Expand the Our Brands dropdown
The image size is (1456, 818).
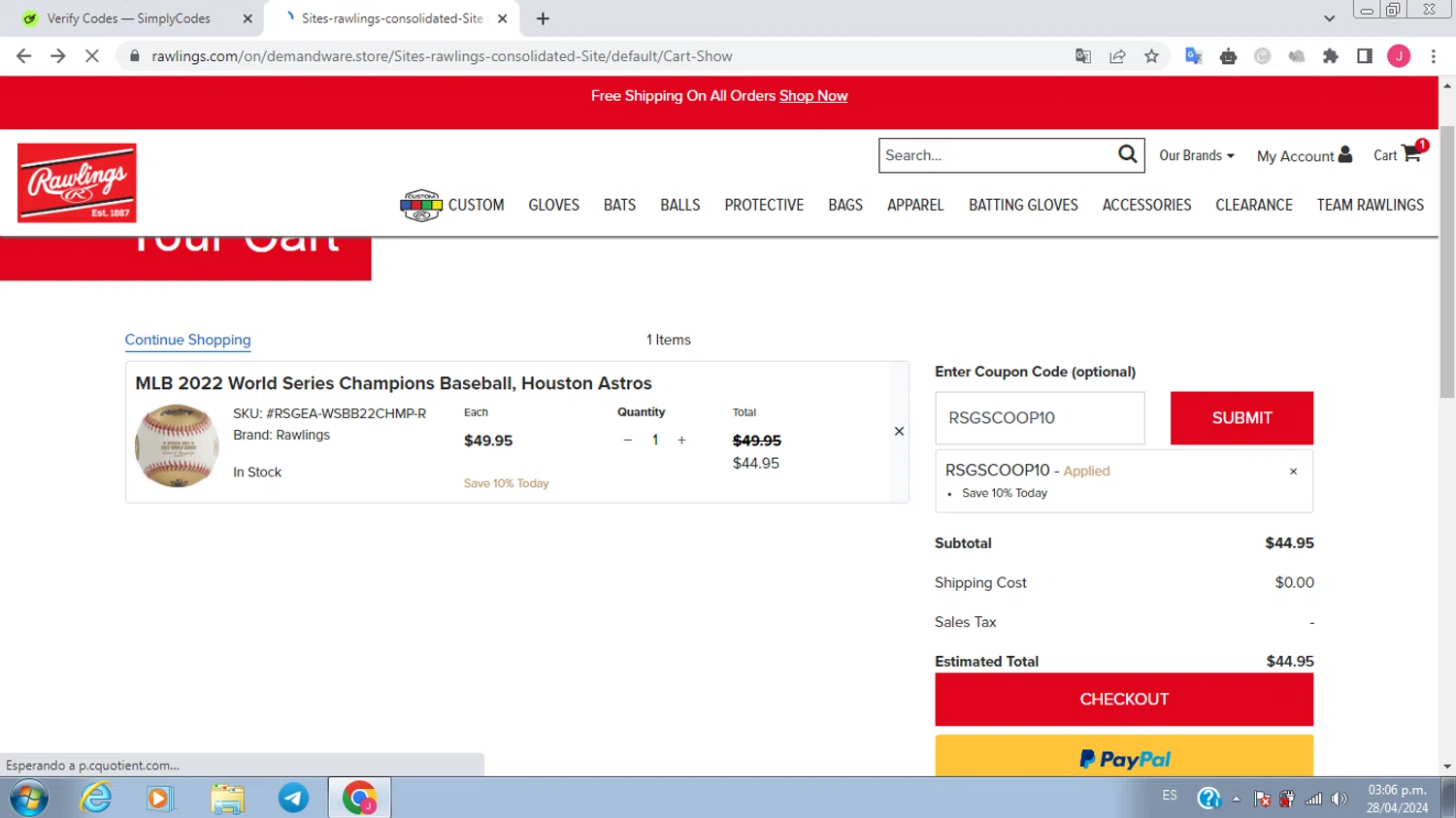click(1197, 155)
